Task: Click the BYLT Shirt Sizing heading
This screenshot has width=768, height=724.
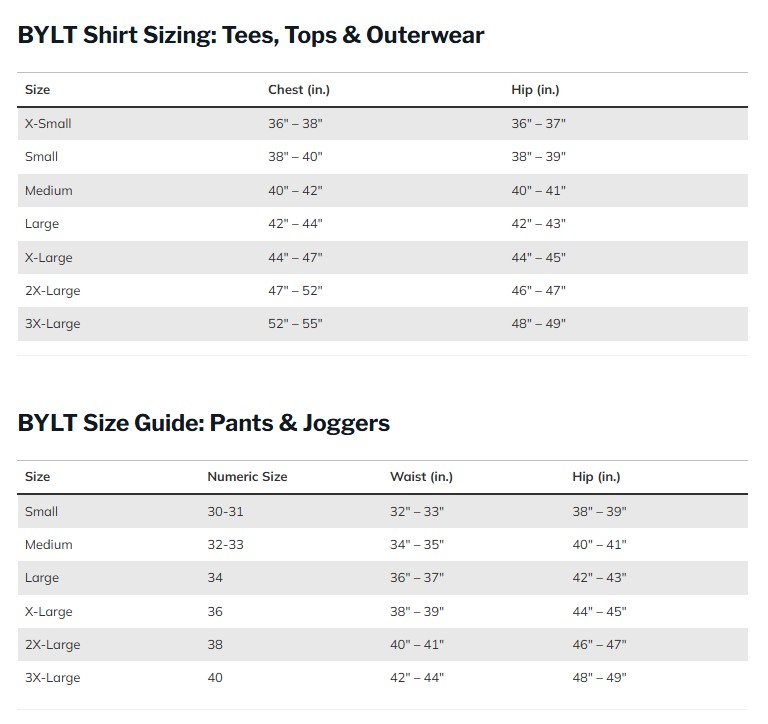Action: pyautogui.click(x=251, y=36)
